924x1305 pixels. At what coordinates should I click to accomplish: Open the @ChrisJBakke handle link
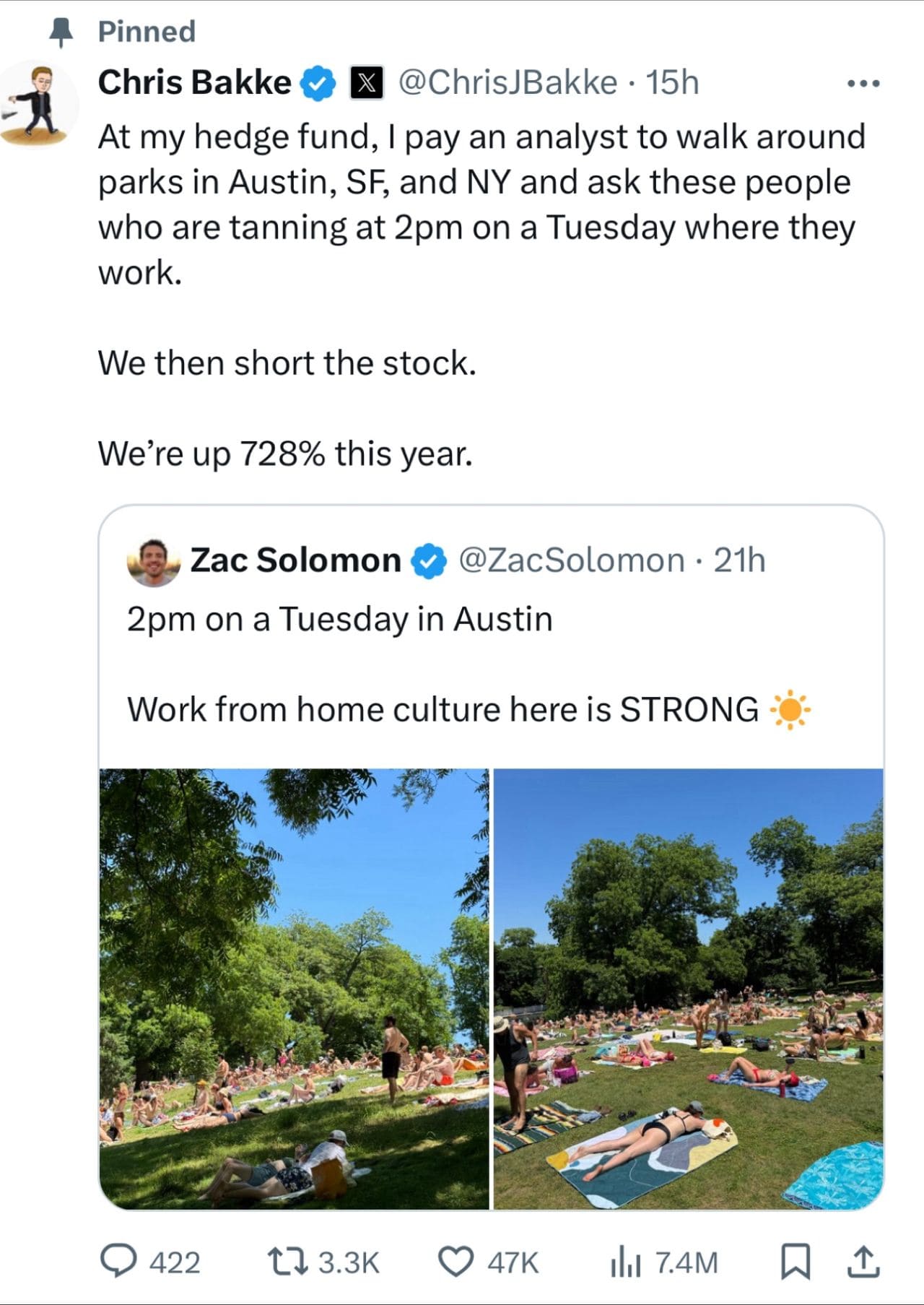coord(507,82)
